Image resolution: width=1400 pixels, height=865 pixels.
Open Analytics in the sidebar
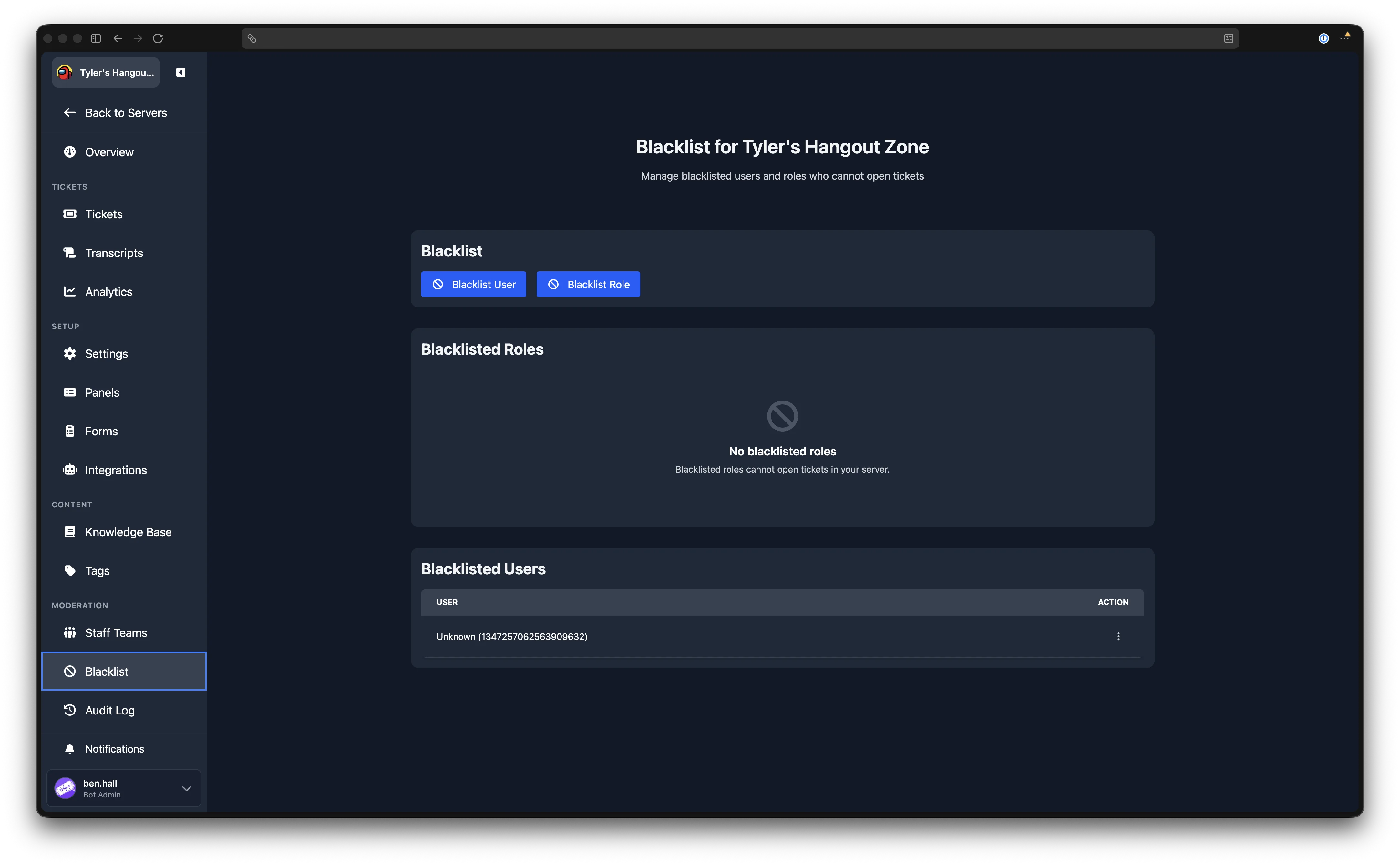[x=124, y=292]
